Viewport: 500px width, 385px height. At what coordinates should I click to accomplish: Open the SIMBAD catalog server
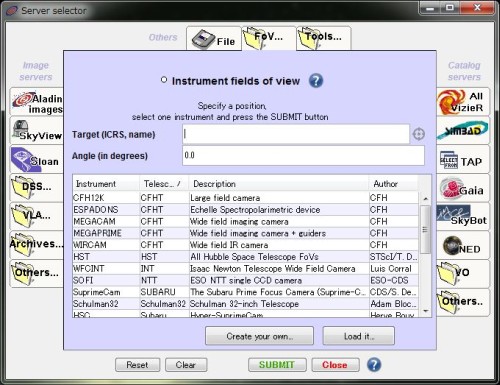click(463, 131)
